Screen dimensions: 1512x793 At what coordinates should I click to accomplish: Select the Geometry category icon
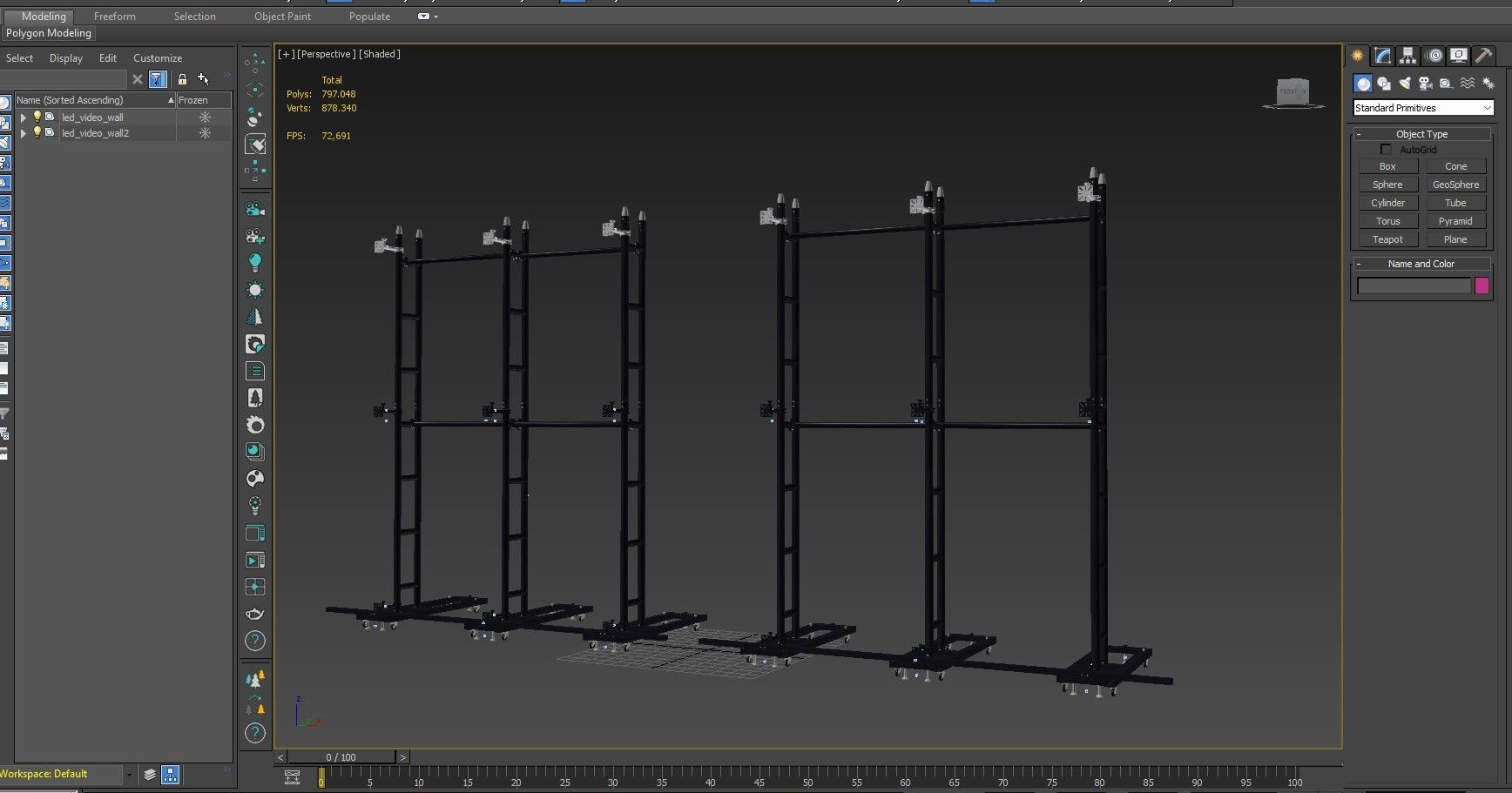(x=1363, y=84)
